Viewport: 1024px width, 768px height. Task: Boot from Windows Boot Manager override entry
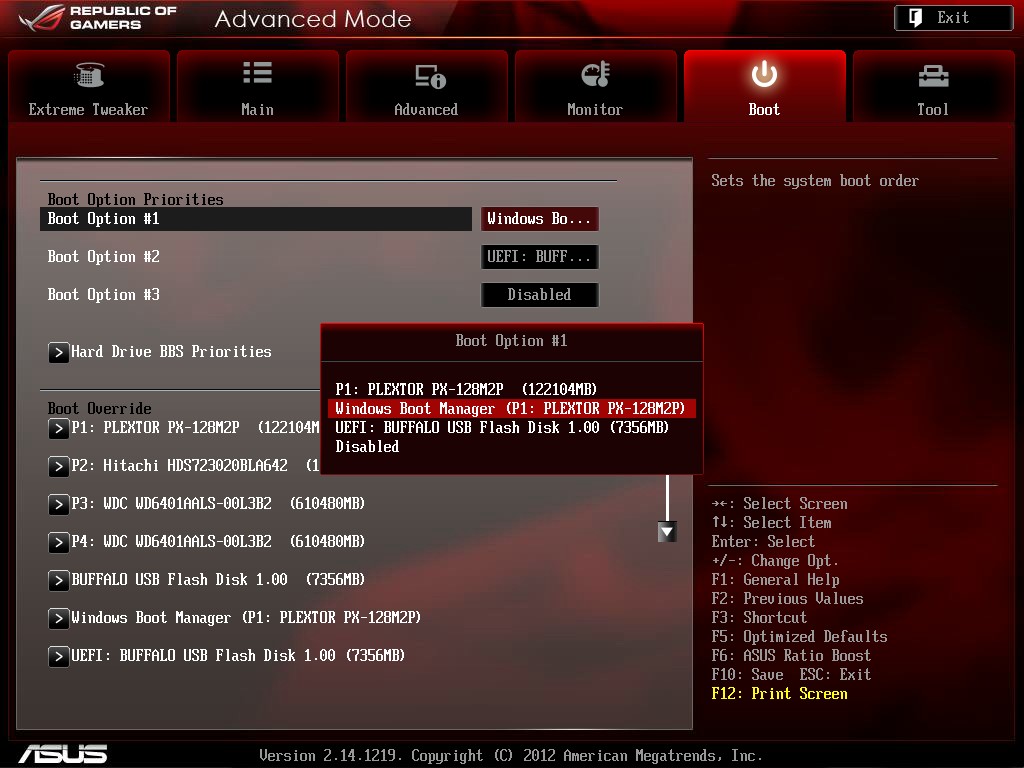246,617
